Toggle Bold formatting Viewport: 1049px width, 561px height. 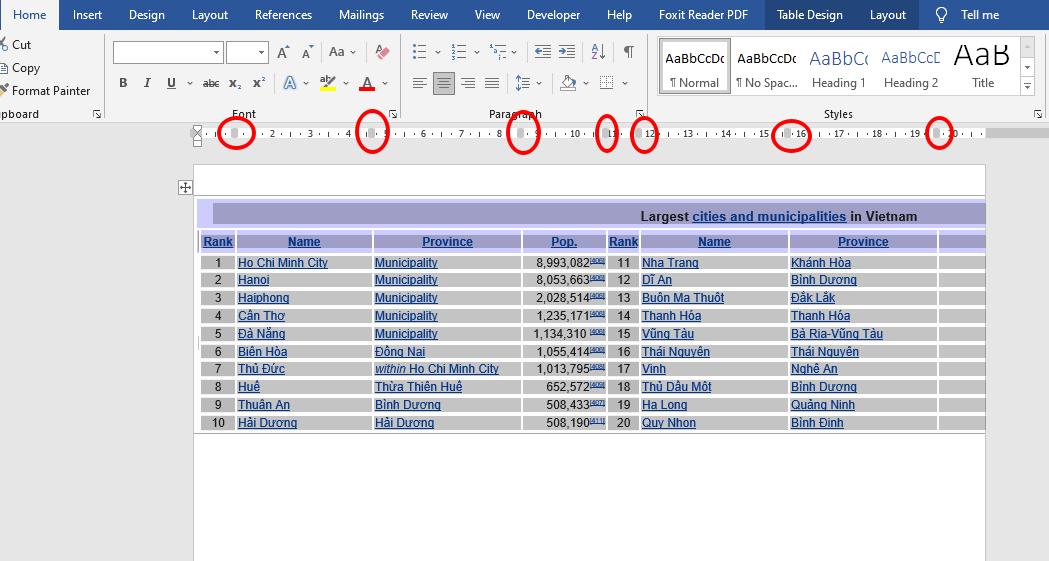(x=123, y=84)
